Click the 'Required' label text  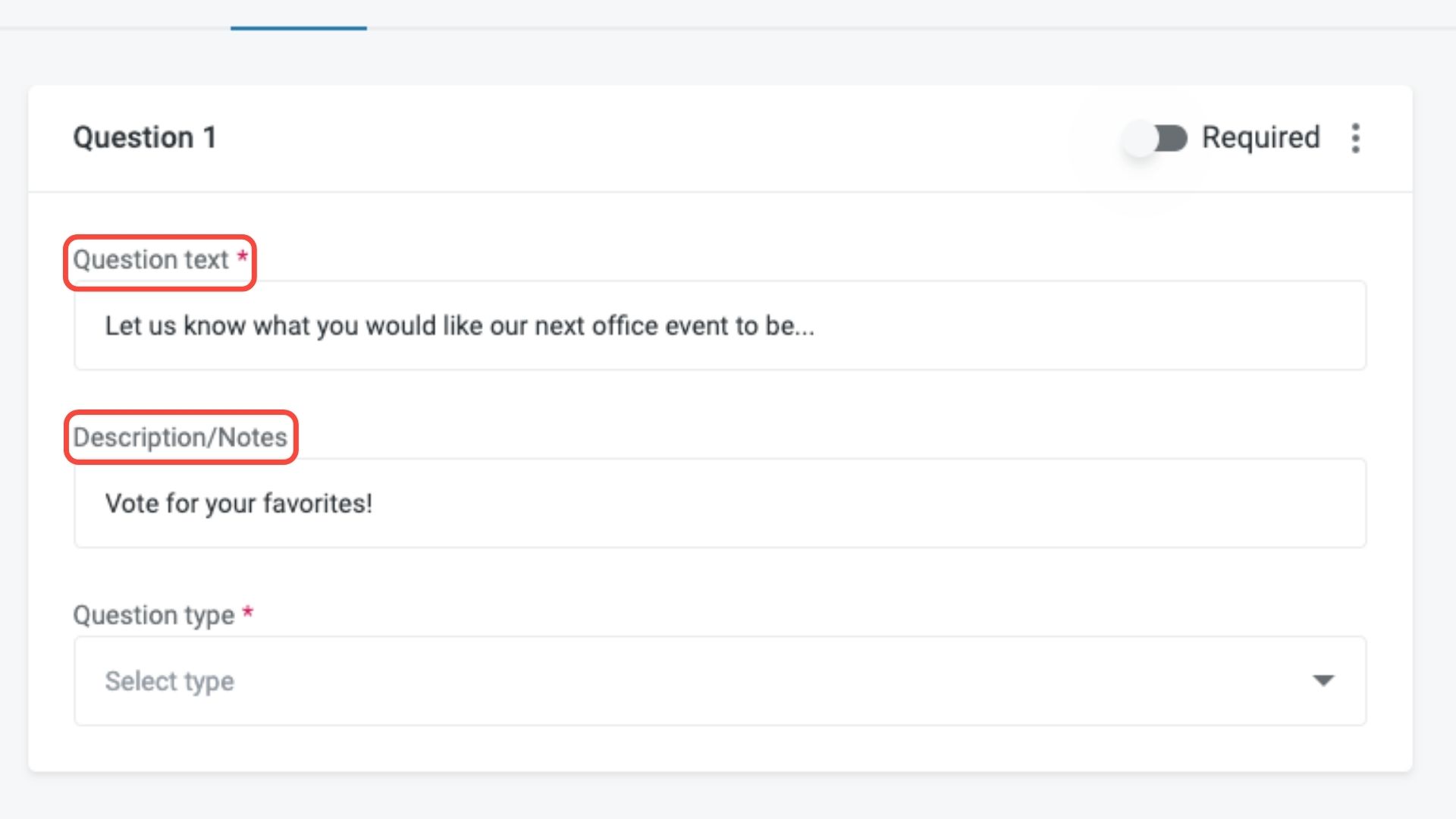[1260, 138]
